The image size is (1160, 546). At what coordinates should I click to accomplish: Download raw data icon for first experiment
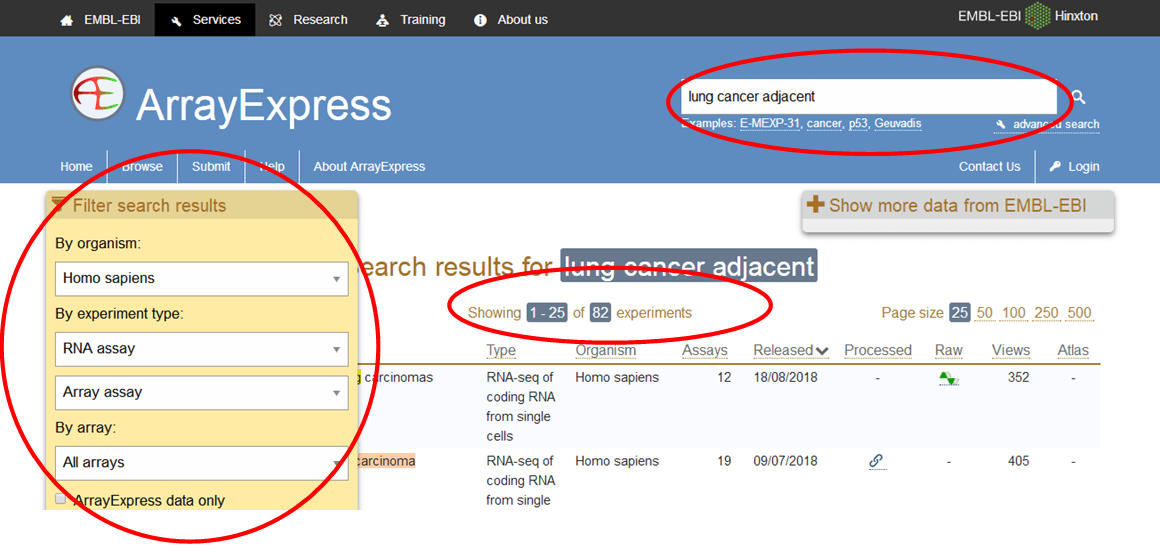point(948,379)
